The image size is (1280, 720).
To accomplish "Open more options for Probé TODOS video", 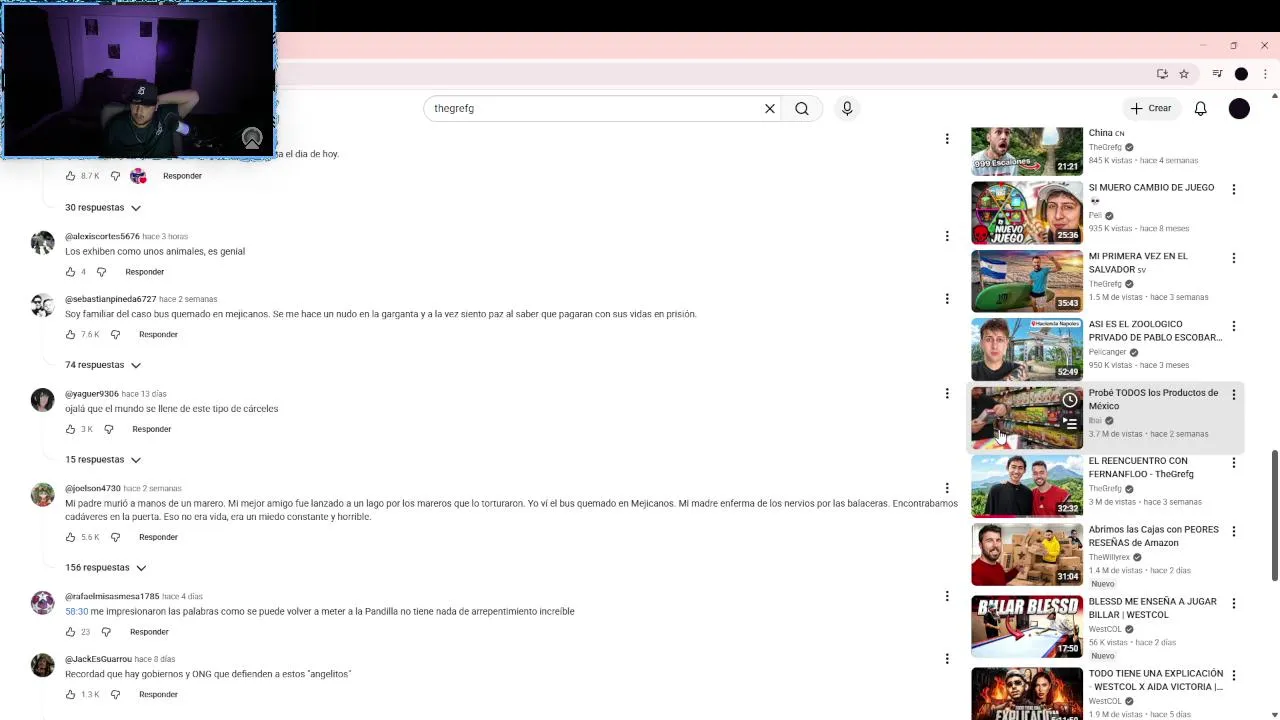I will 1234,395.
